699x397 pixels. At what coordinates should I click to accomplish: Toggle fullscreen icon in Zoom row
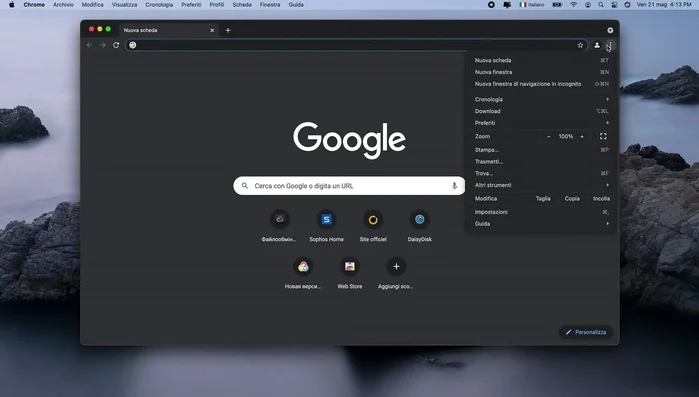click(603, 136)
